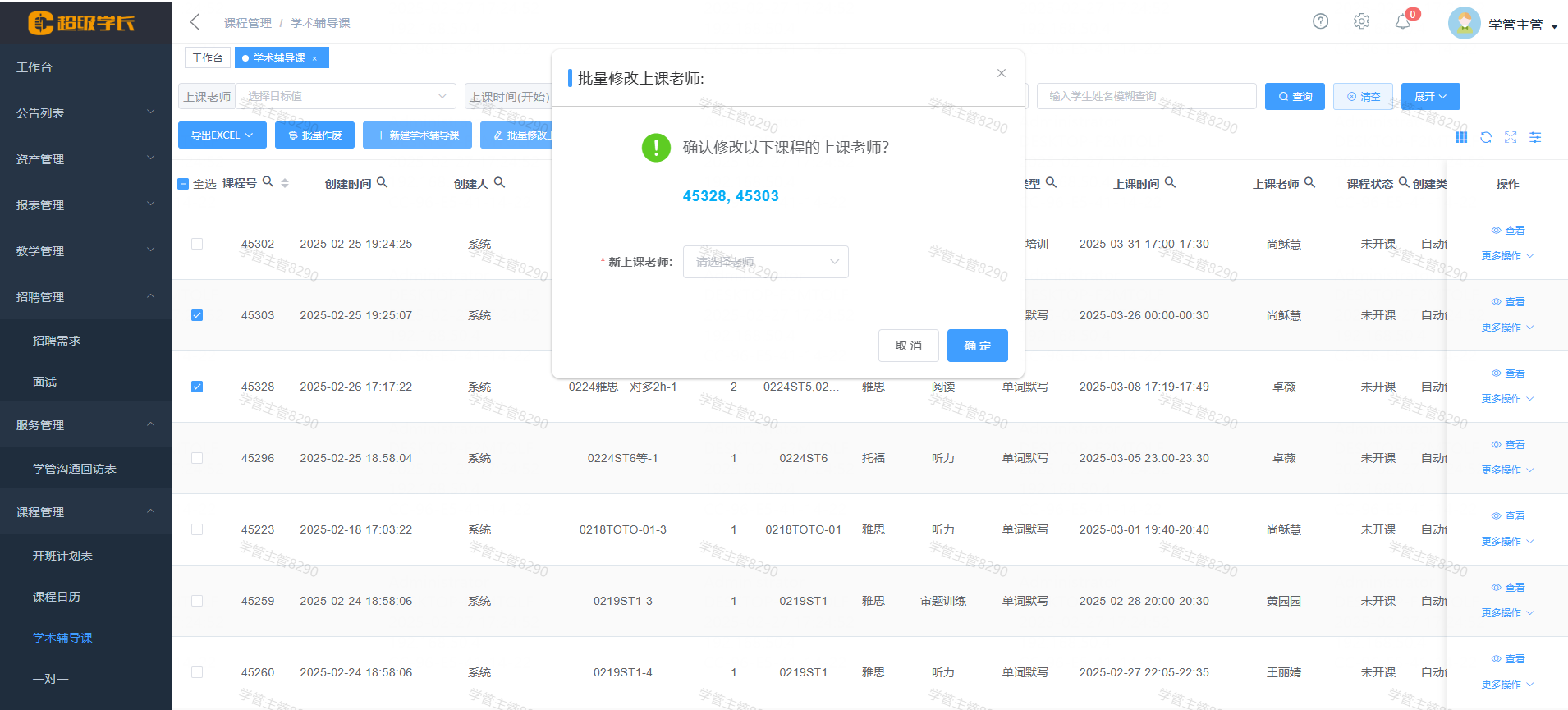Uncheck the checkbox for course 45328
The height and width of the screenshot is (710, 1568).
[197, 387]
